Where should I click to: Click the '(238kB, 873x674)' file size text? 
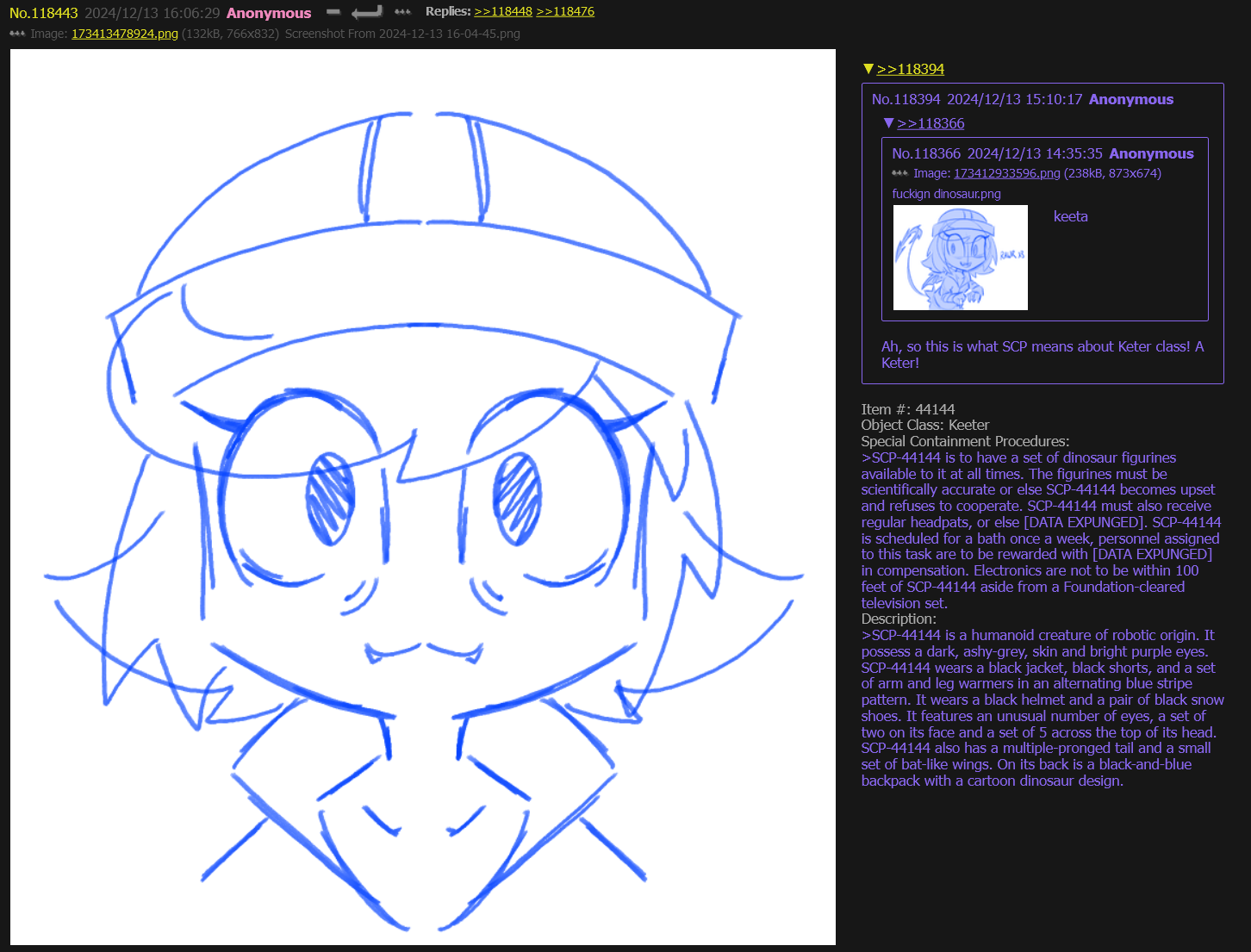[1112, 173]
